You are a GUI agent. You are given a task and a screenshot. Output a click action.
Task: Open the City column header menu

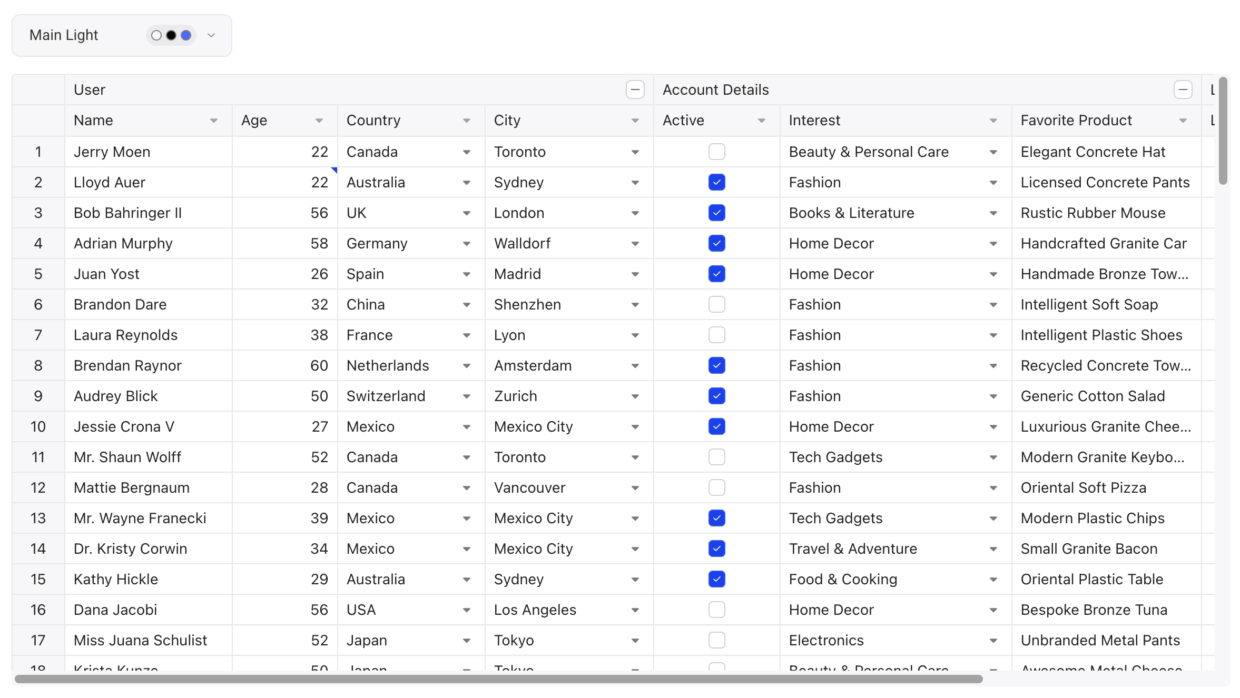(635, 121)
